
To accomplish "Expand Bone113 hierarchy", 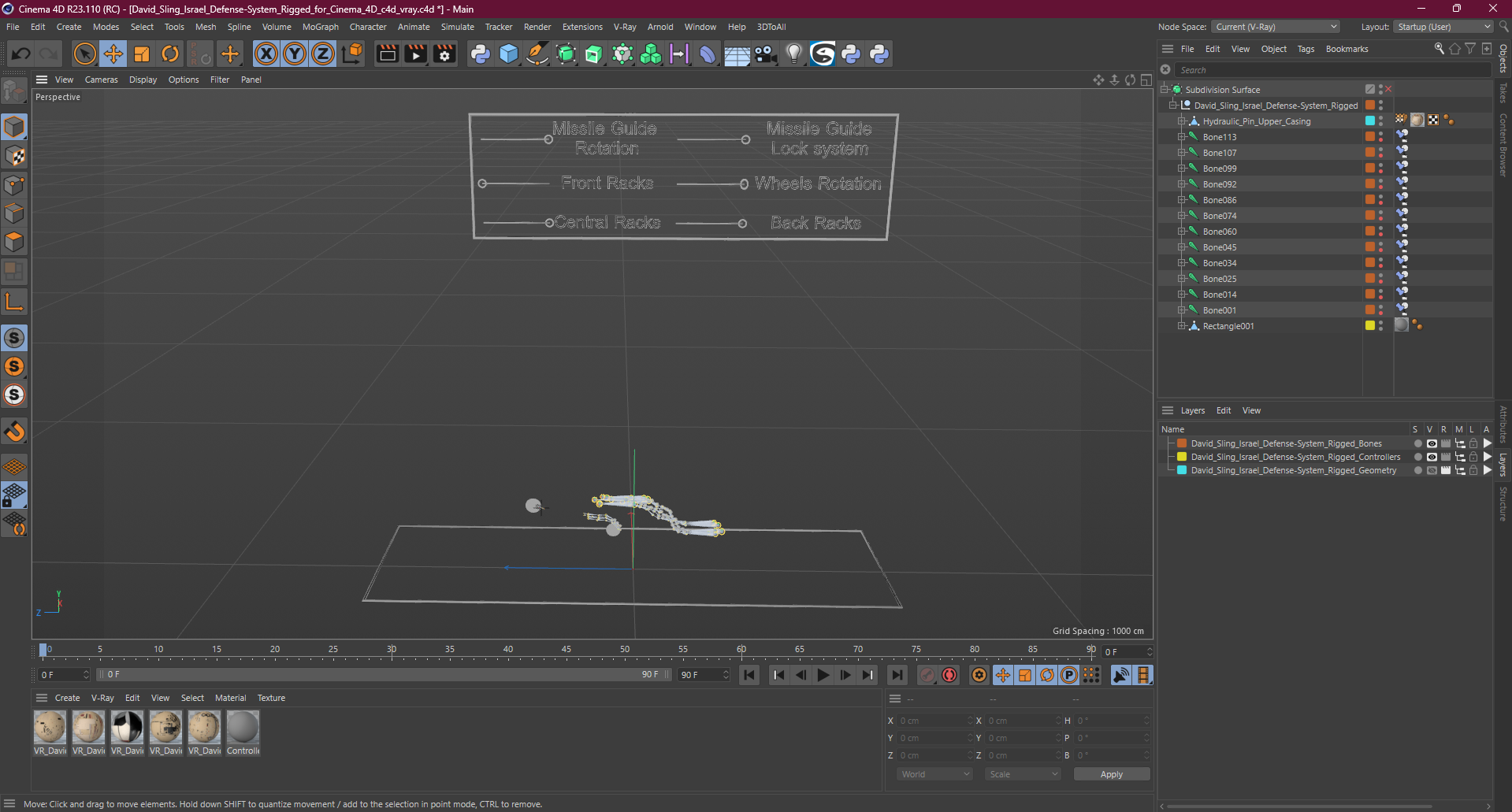I will point(1181,137).
